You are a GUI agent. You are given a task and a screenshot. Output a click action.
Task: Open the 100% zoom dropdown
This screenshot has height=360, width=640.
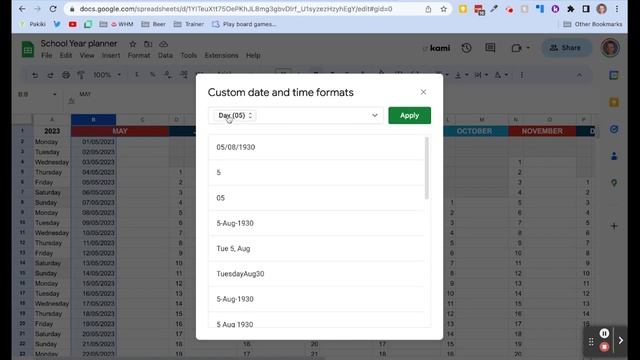pos(107,75)
